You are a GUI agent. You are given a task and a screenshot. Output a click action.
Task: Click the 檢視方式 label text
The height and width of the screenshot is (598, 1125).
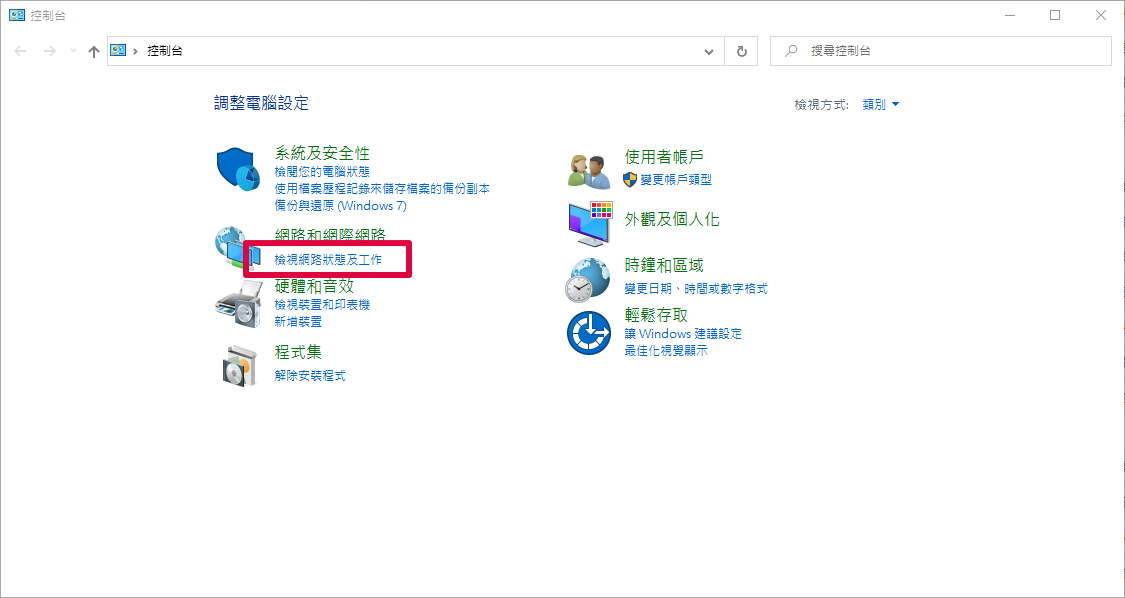(822, 105)
